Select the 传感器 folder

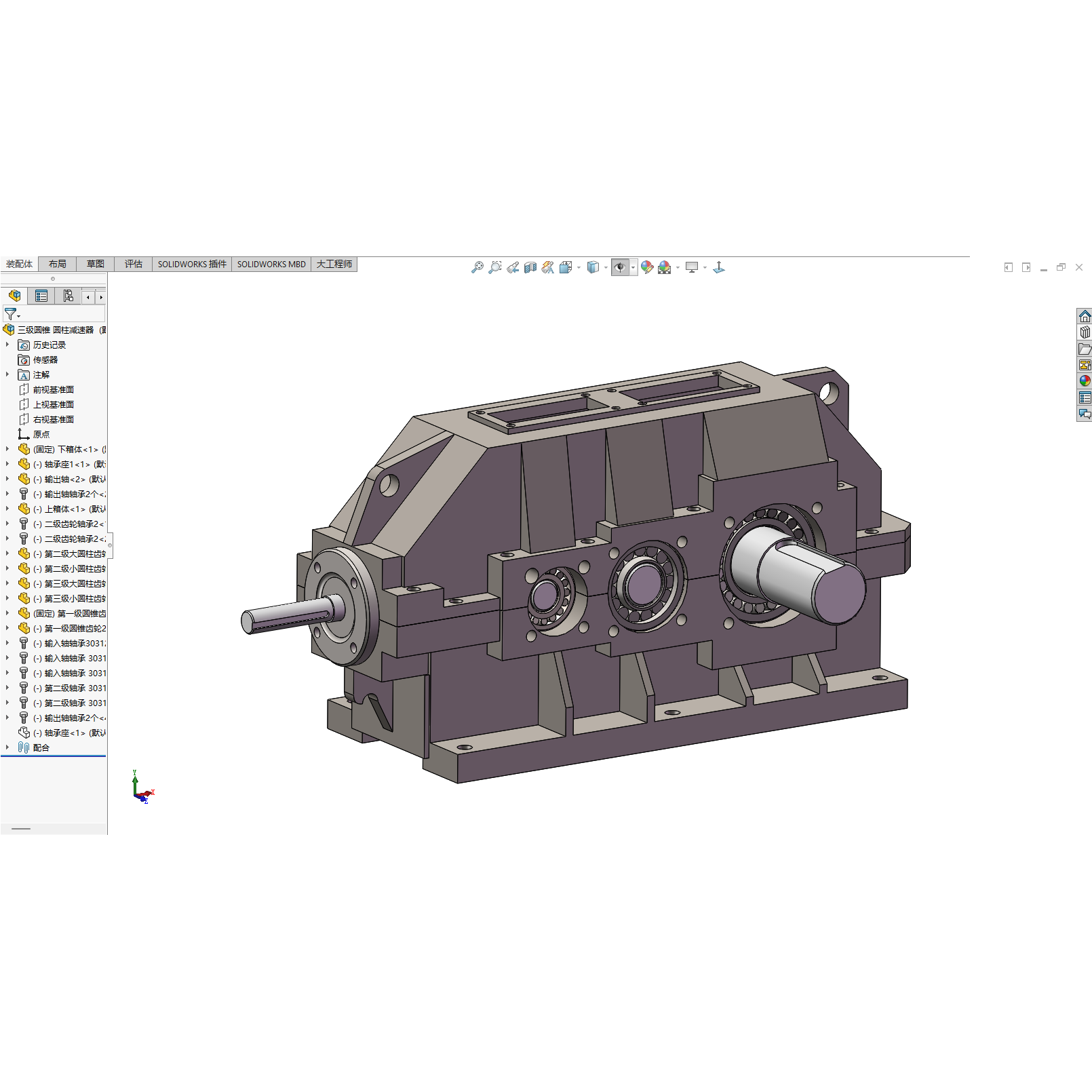tap(45, 360)
